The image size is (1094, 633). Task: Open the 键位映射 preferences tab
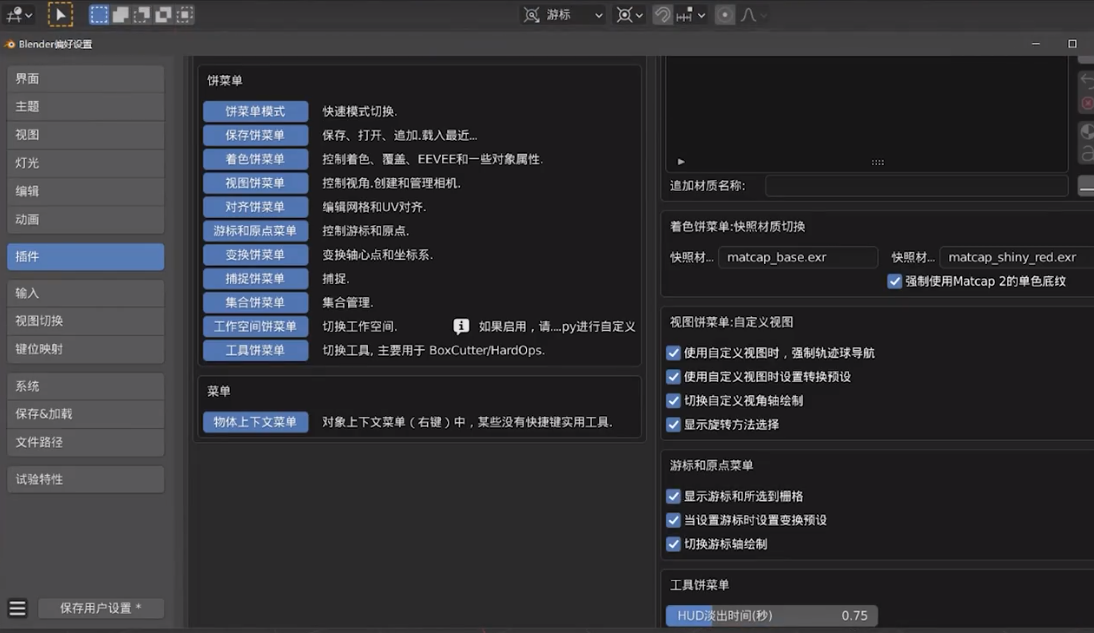(86, 349)
